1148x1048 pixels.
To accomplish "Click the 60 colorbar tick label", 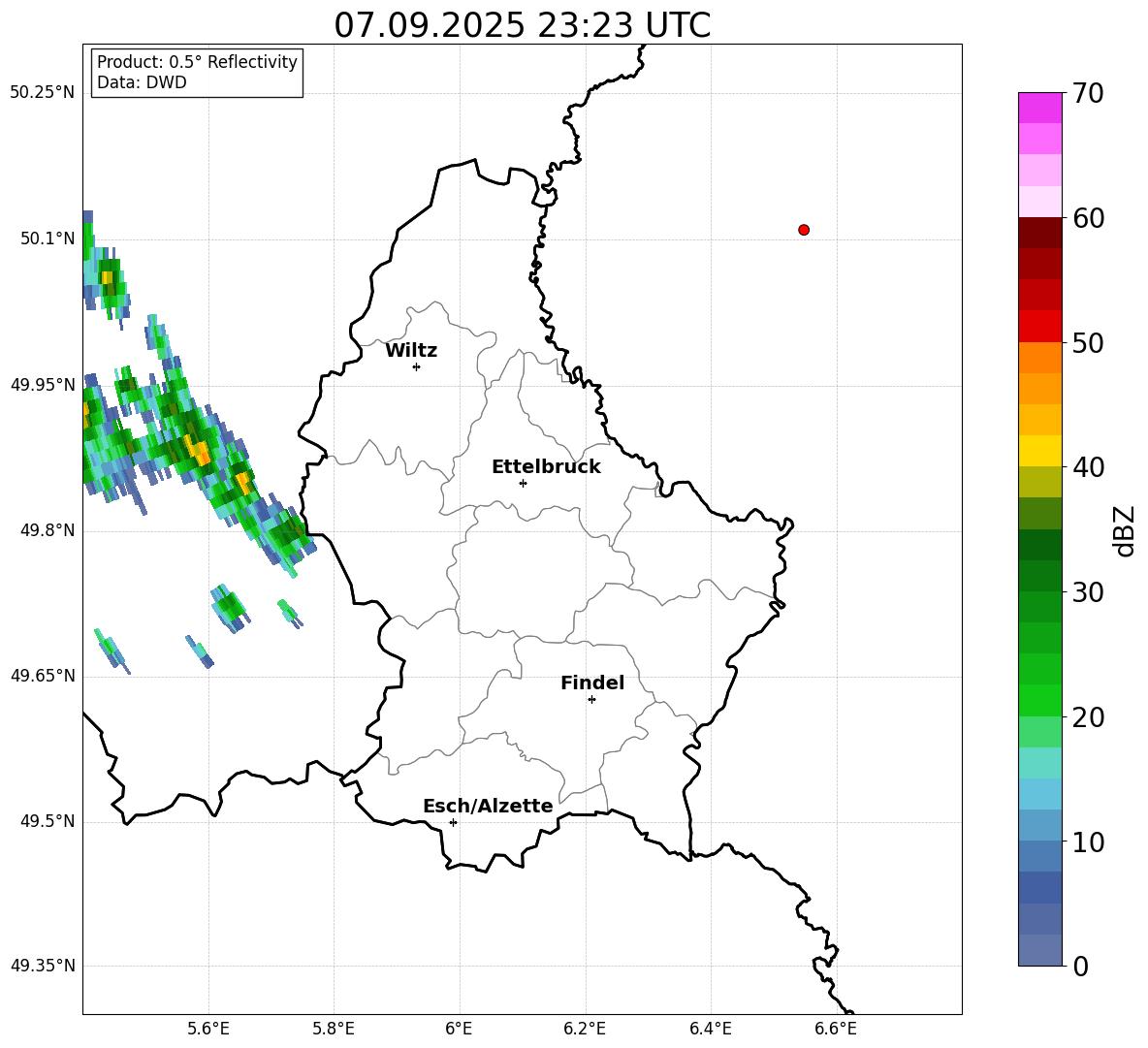I will point(1088,218).
